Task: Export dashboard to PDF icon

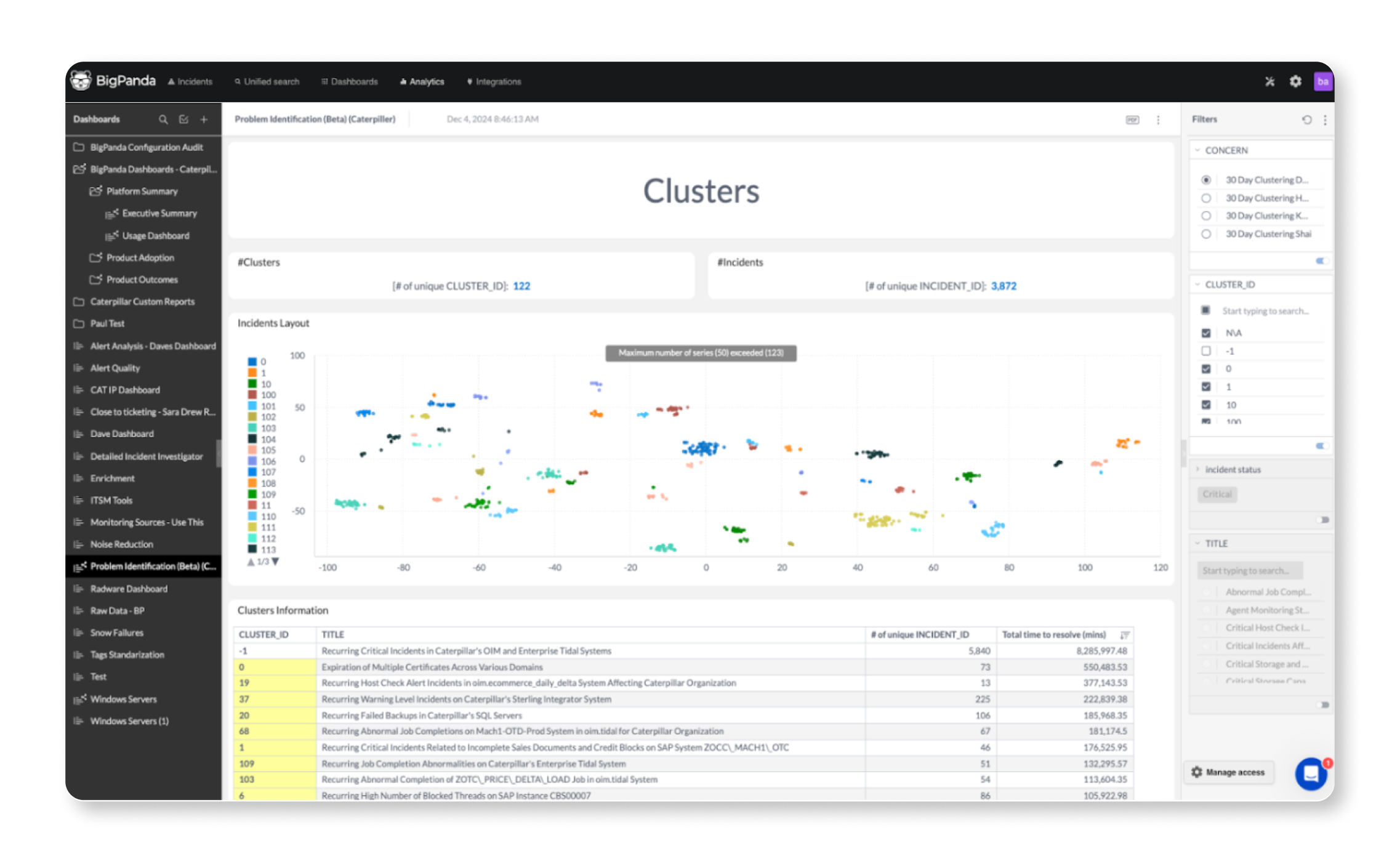Action: click(x=1132, y=120)
